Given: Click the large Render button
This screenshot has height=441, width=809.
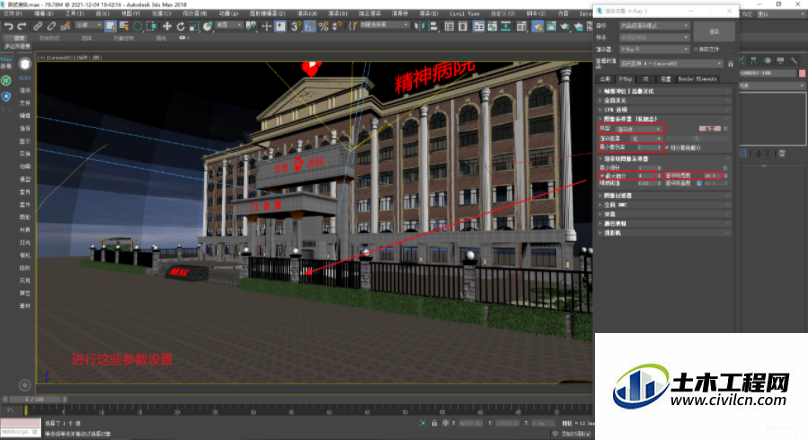Looking at the screenshot, I should (714, 31).
